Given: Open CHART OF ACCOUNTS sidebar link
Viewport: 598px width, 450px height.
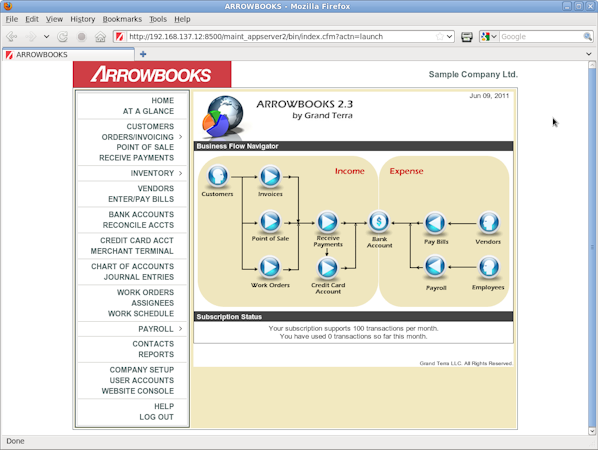Looking at the screenshot, I should pos(132,266).
